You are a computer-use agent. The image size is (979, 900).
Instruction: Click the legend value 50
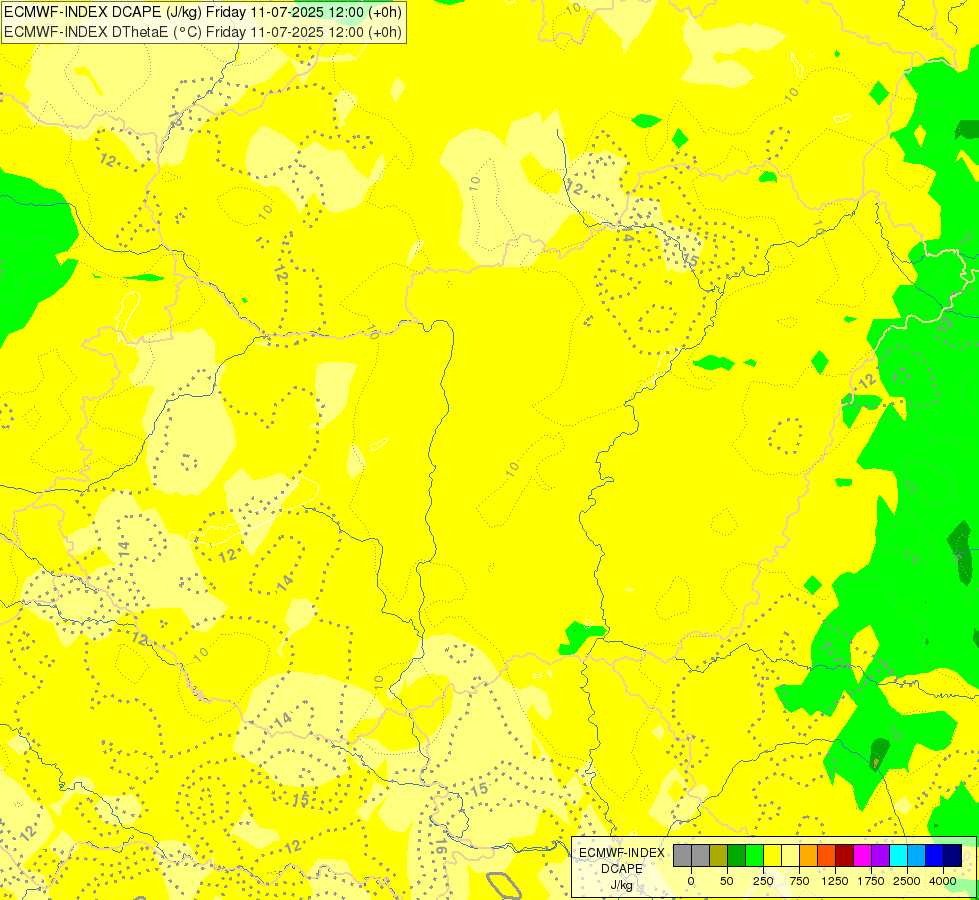pos(727,881)
